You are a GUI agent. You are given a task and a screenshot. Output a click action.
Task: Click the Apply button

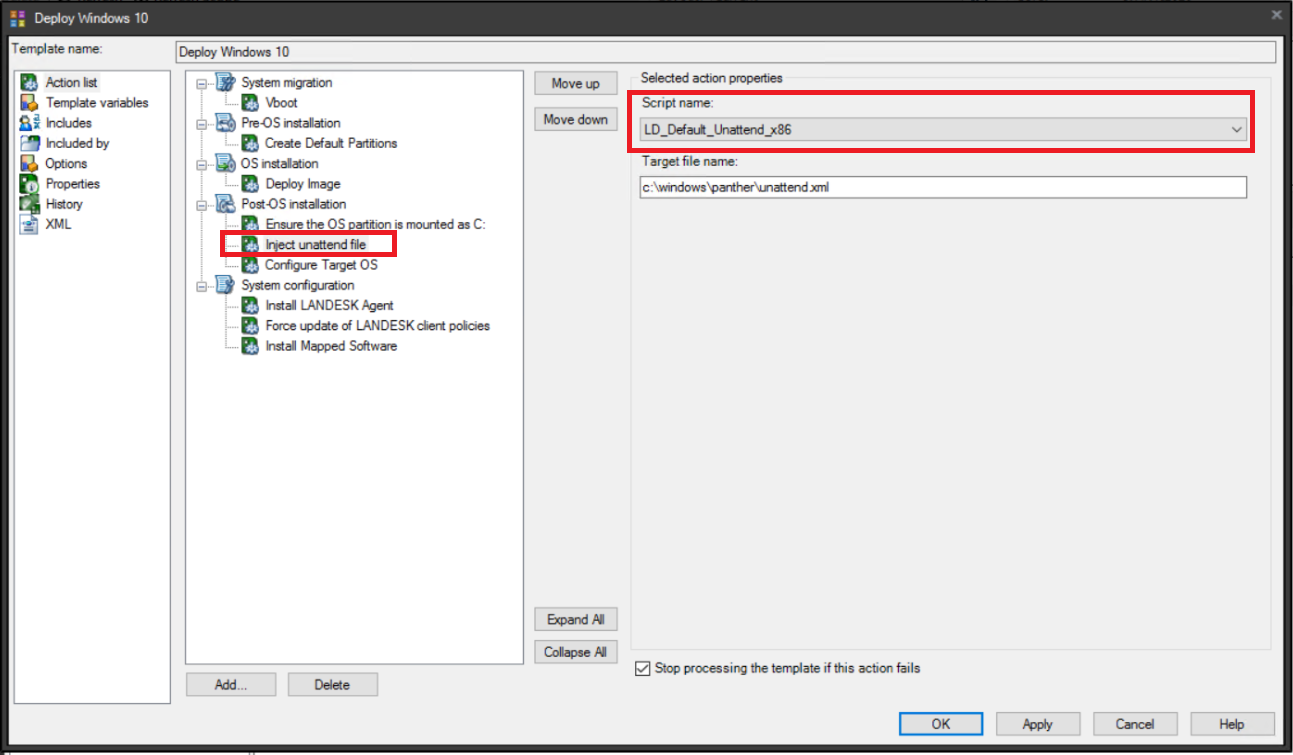coord(1038,725)
